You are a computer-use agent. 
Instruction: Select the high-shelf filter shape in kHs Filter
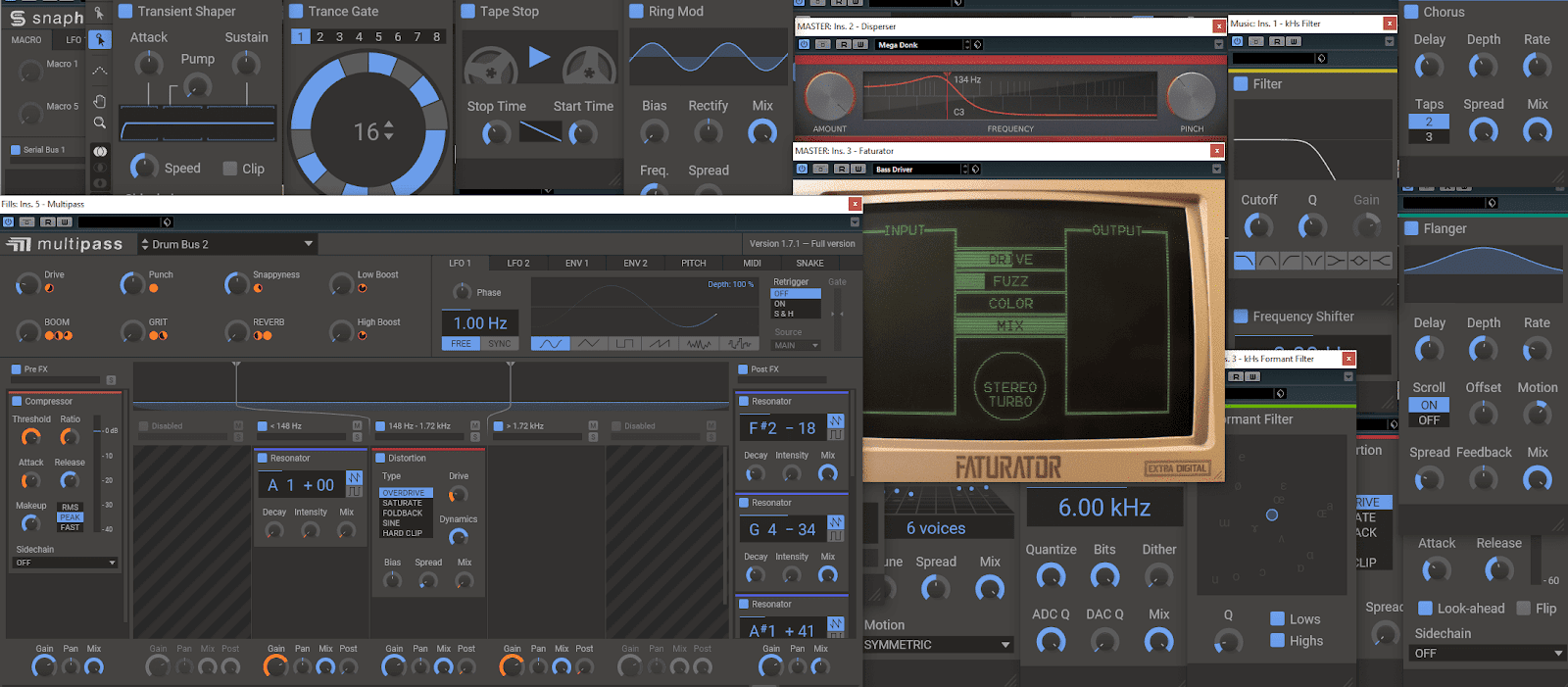1381,261
